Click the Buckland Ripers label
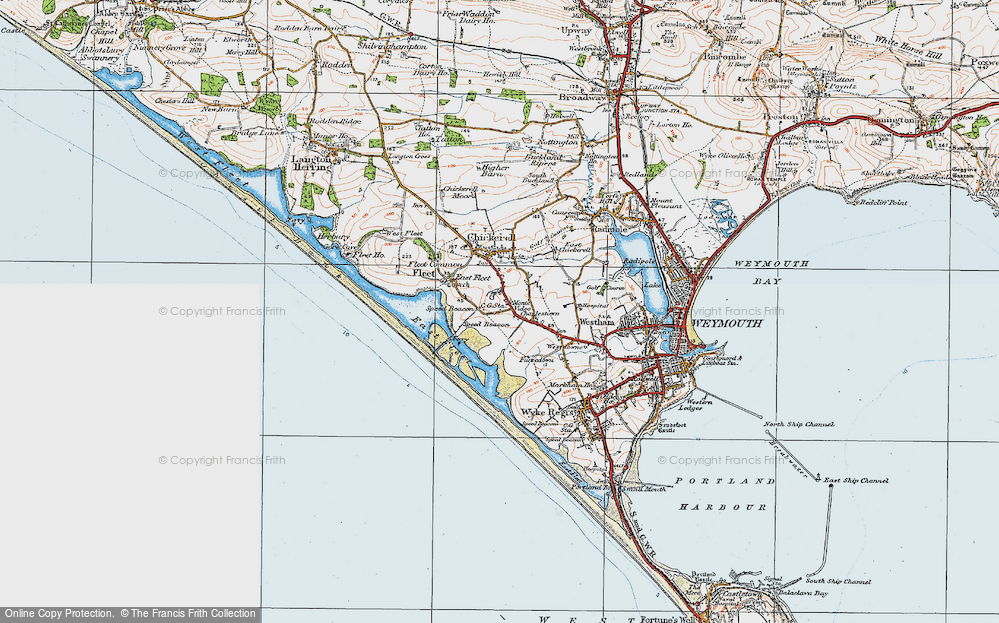This screenshot has height=623, width=999. [543, 159]
